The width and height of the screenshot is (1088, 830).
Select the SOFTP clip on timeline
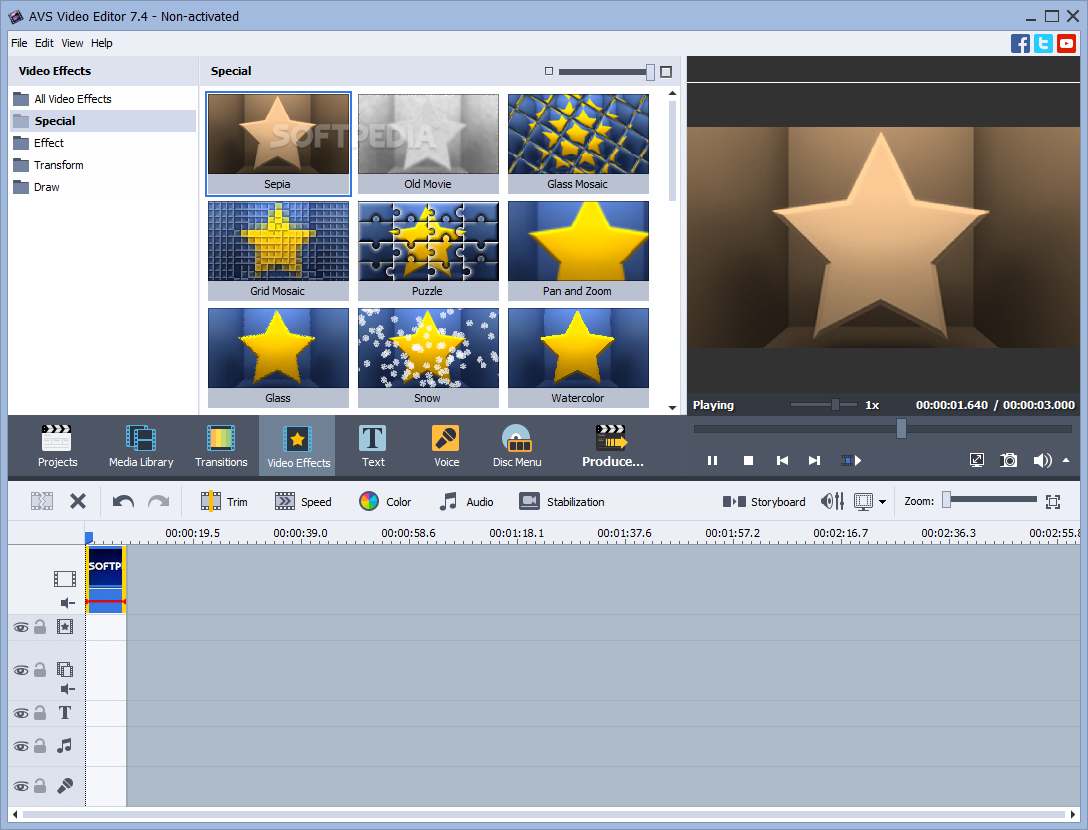(105, 579)
